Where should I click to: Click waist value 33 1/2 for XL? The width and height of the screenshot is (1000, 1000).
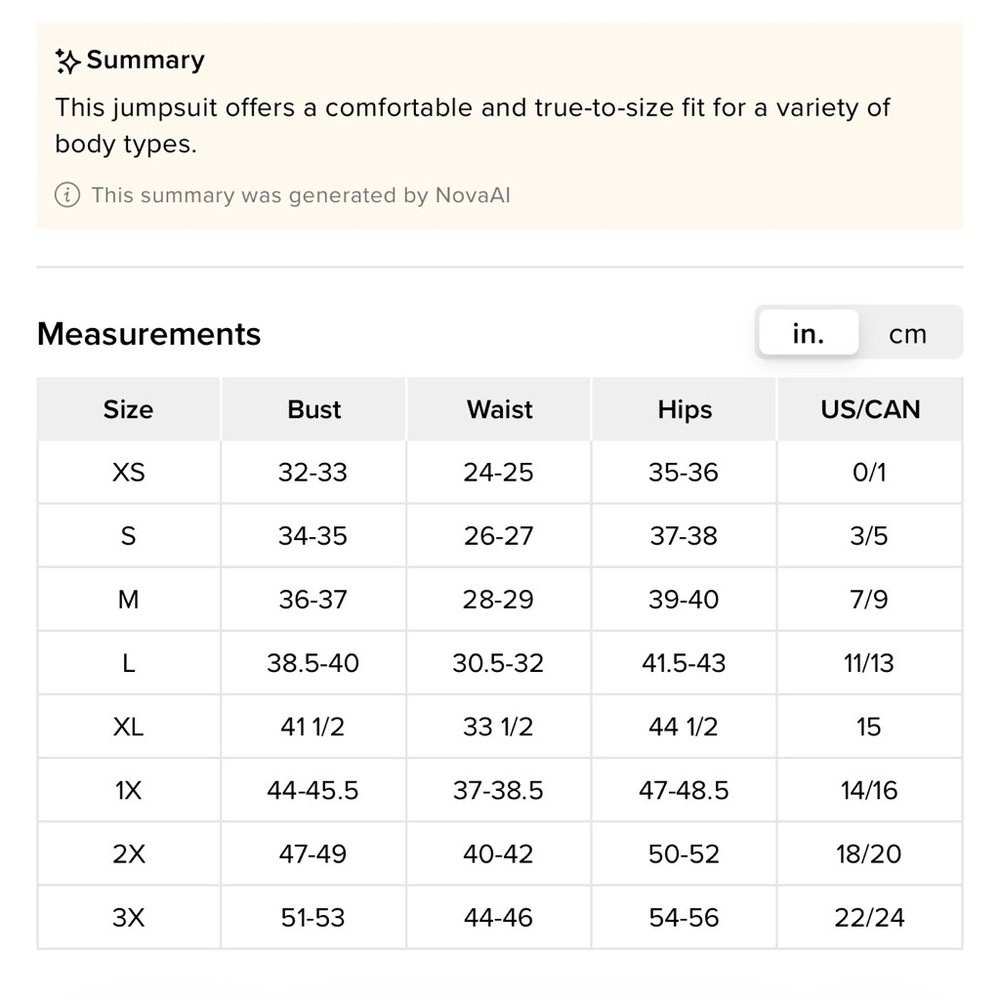(x=498, y=727)
